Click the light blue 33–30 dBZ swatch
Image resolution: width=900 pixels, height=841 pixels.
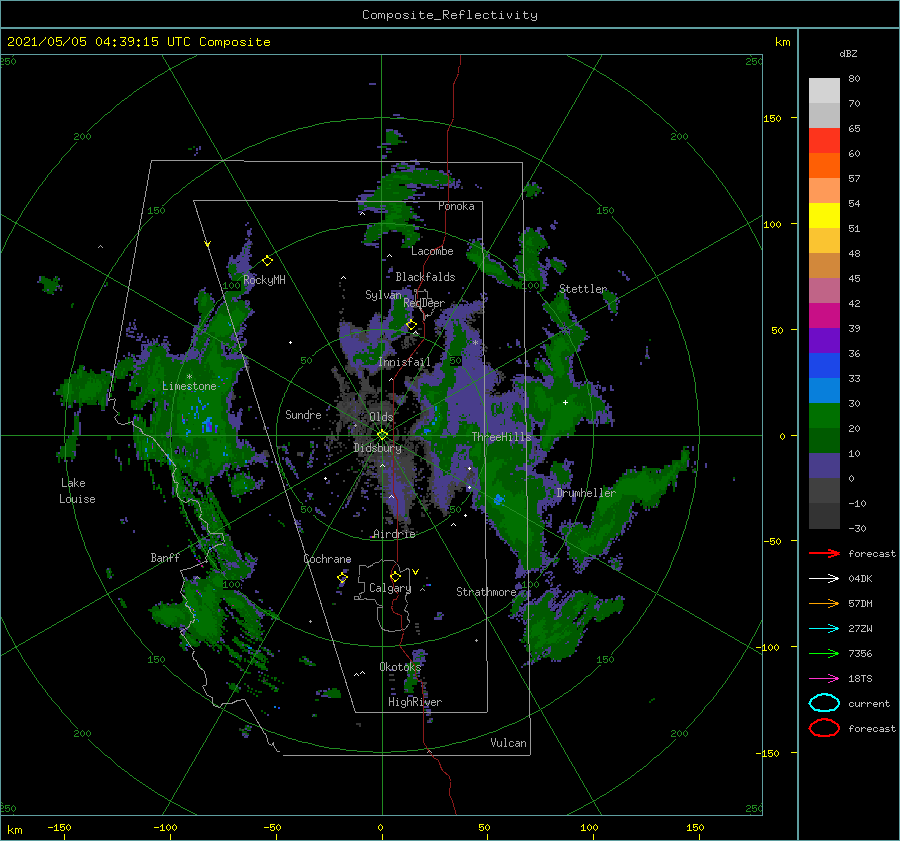coord(824,390)
